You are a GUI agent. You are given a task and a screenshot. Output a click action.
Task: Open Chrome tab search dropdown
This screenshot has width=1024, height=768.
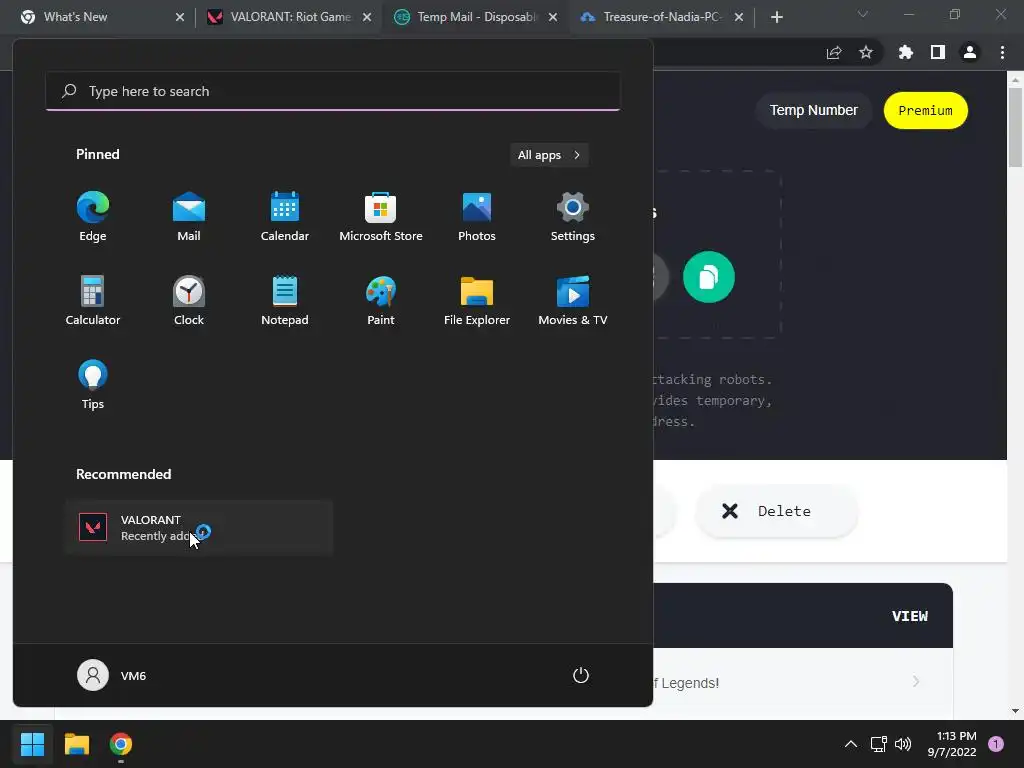point(863,14)
